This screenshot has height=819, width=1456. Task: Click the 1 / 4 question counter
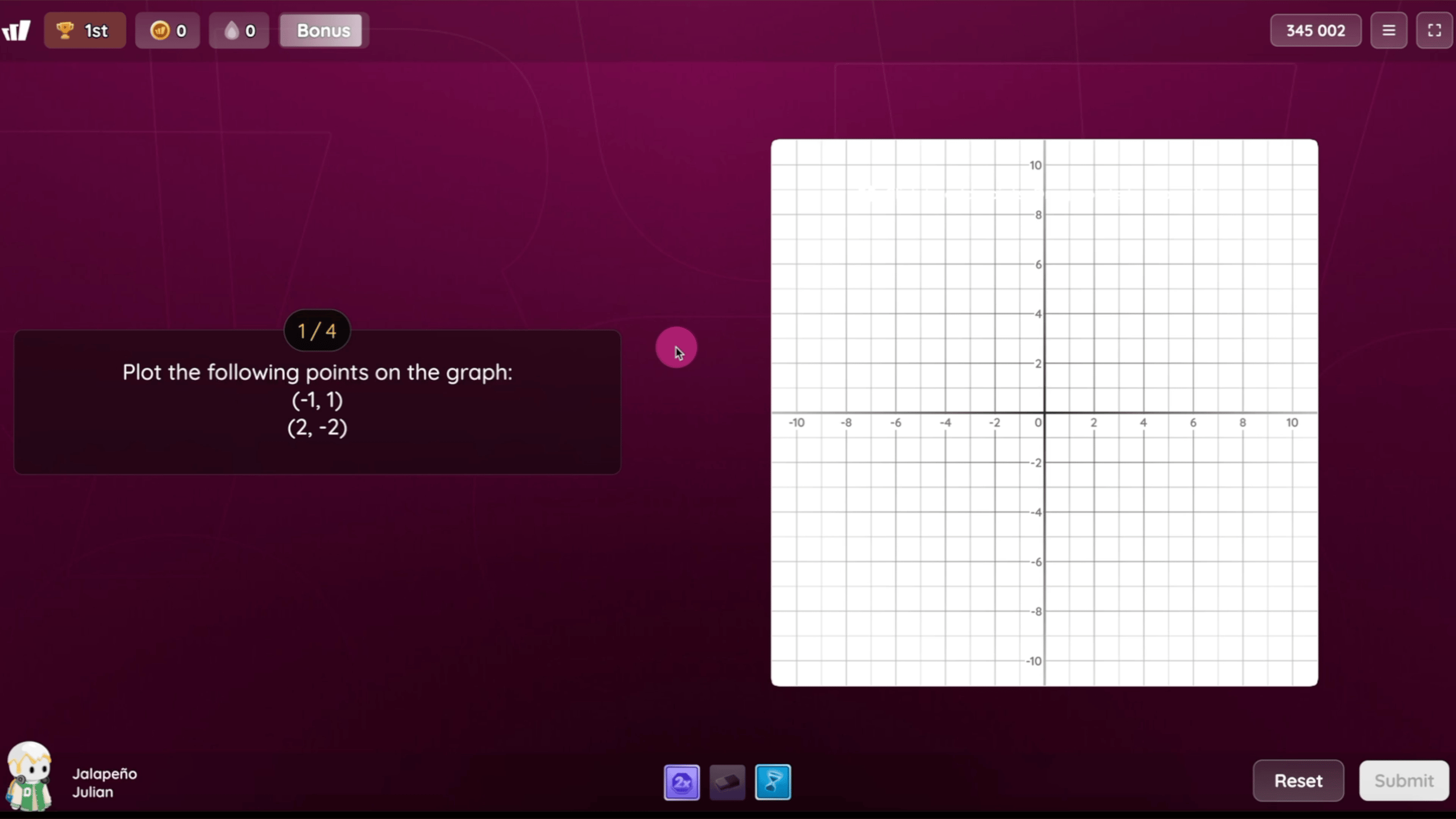pos(317,330)
